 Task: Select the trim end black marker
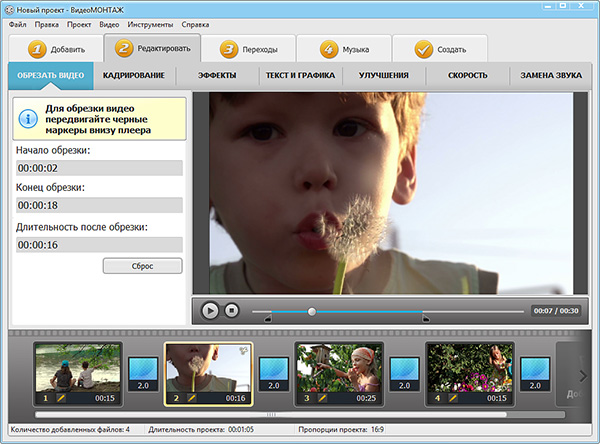tap(426, 318)
